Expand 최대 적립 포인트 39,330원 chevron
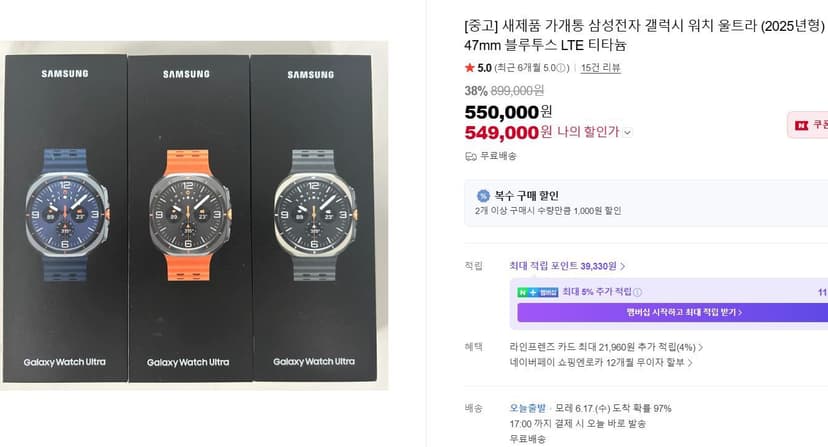 623,266
